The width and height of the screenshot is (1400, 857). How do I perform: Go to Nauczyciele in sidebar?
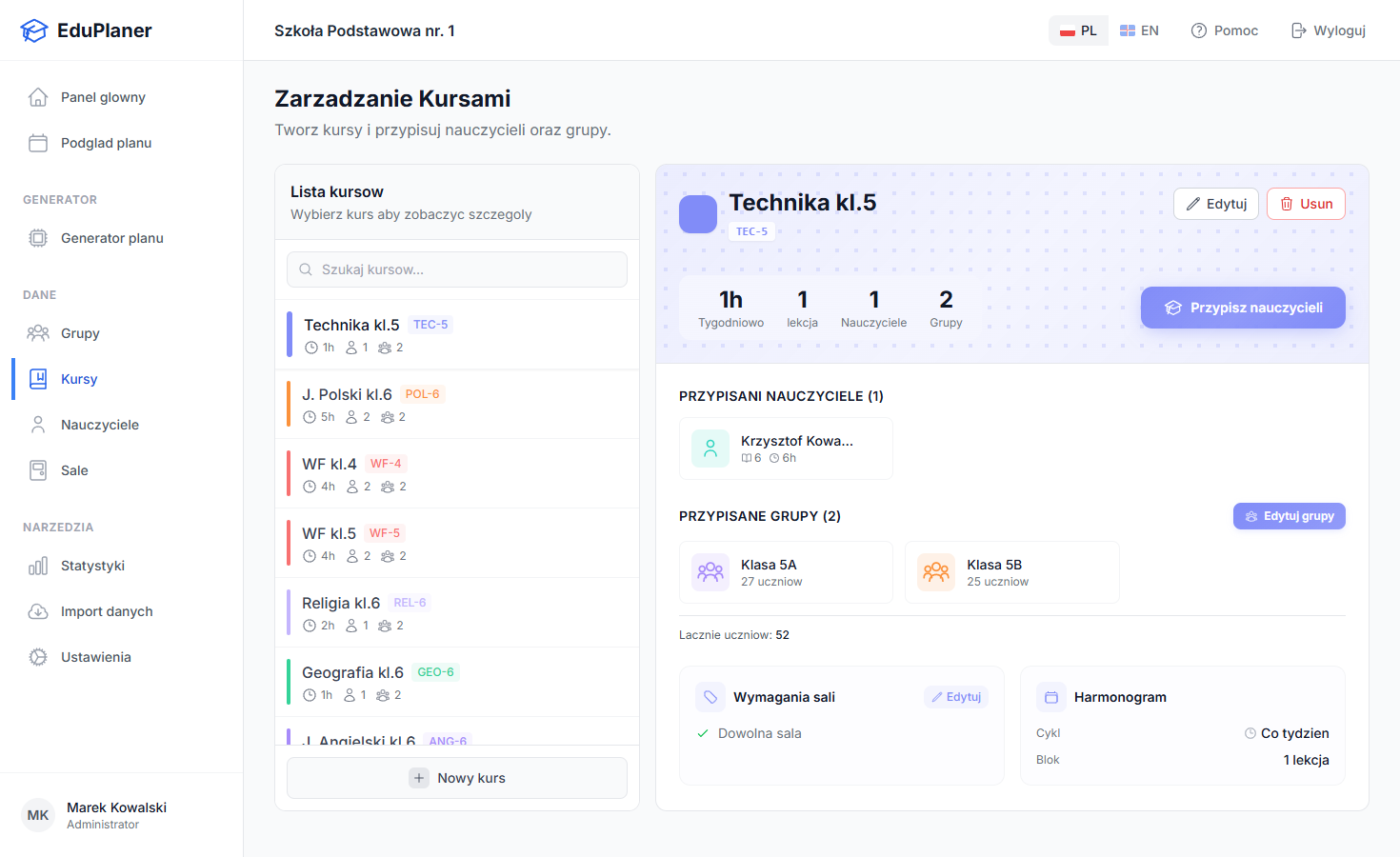pyautogui.click(x=100, y=425)
